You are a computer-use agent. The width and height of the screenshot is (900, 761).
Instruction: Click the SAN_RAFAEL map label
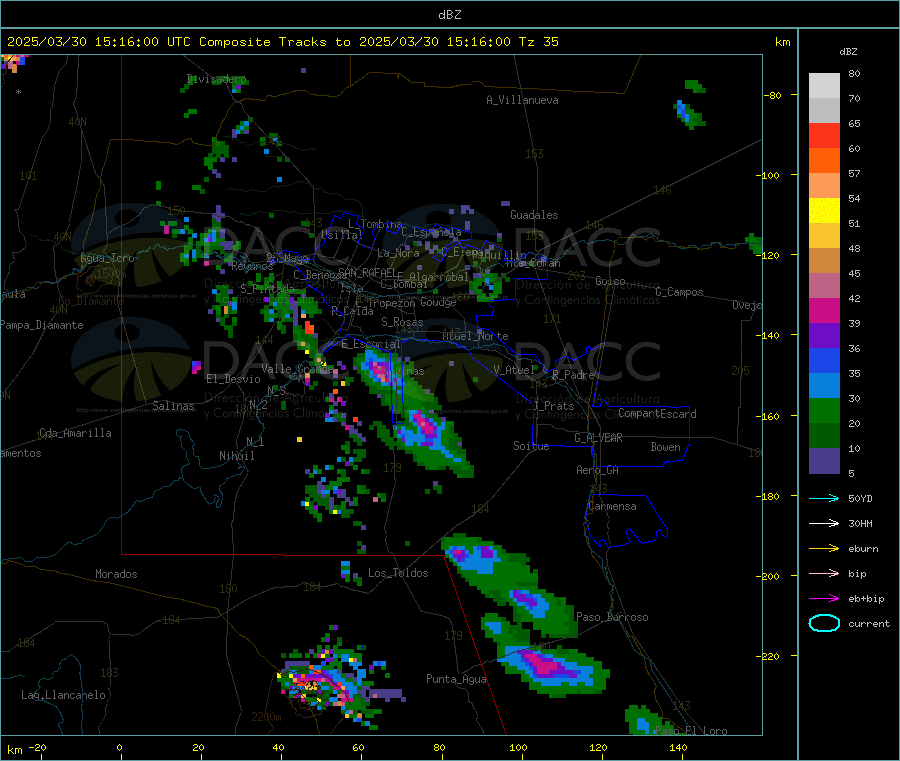pyautogui.click(x=367, y=272)
